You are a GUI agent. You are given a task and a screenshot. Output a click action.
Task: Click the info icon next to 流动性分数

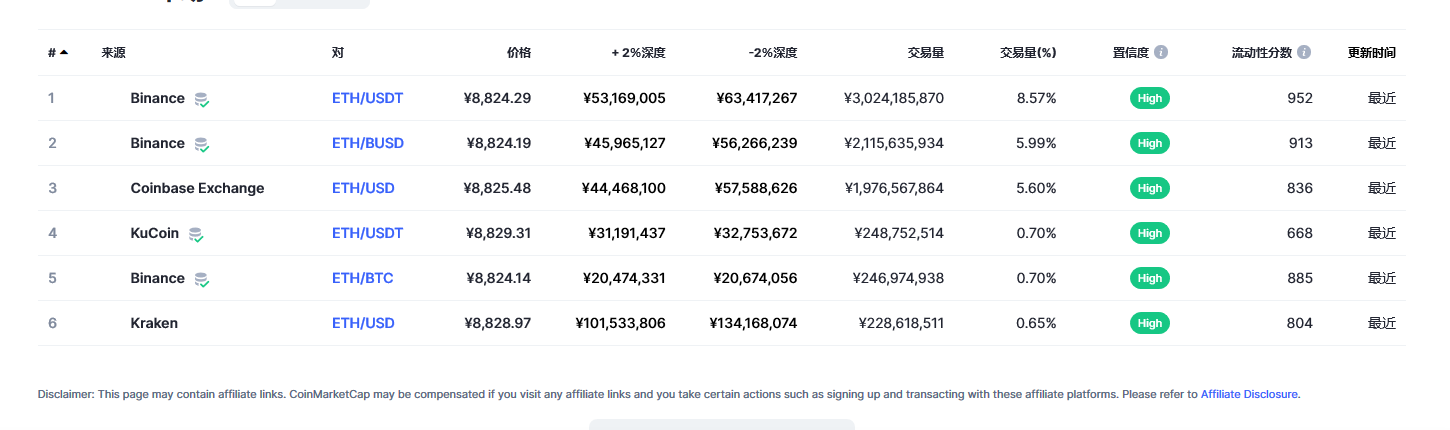1304,52
